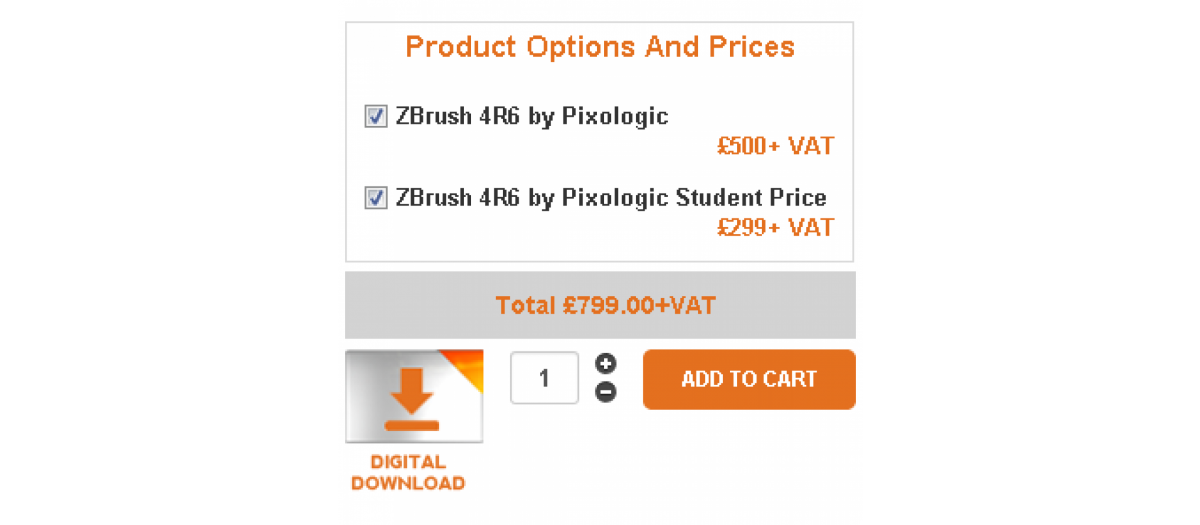Uncheck the Student Price option checkbox
Image resolution: width=1200 pixels, height=525 pixels.
(x=376, y=198)
